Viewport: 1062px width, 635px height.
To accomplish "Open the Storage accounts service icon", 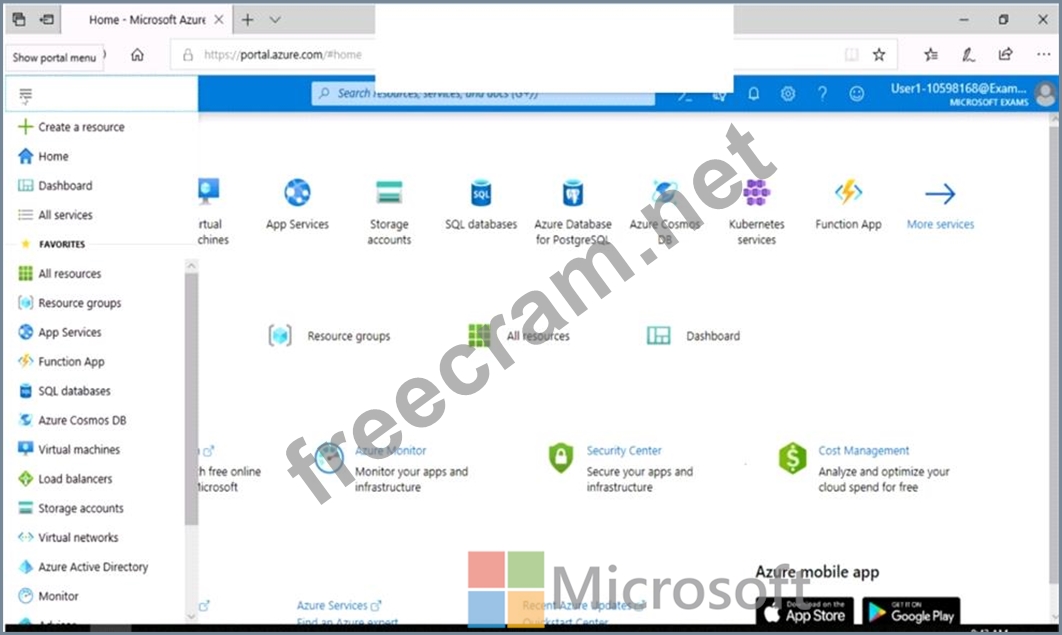I will [x=389, y=193].
